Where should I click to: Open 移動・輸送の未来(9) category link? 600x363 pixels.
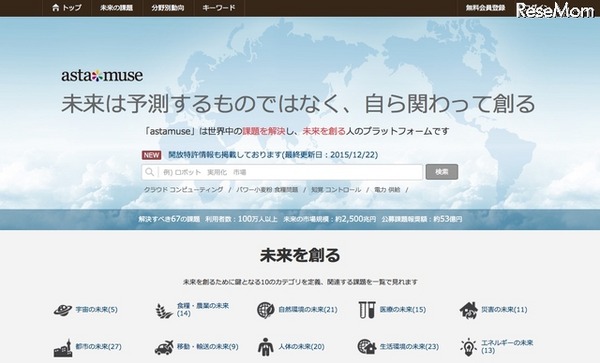(207, 347)
